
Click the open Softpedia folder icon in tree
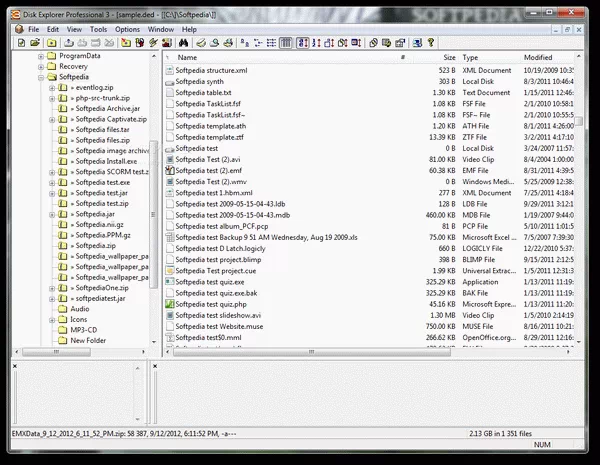click(x=52, y=77)
